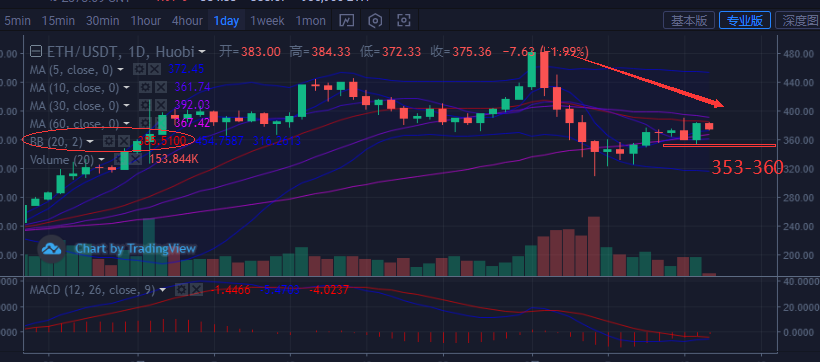Click the TradingView cloud logo
Image resolution: width=820 pixels, height=362 pixels.
[x=52, y=248]
